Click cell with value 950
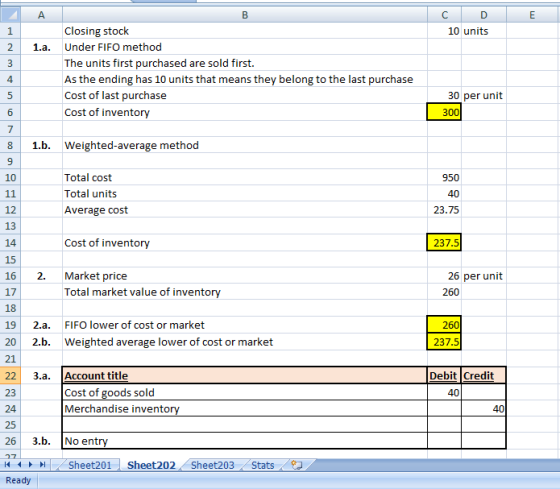Image resolution: width=560 pixels, height=489 pixels. [444, 177]
